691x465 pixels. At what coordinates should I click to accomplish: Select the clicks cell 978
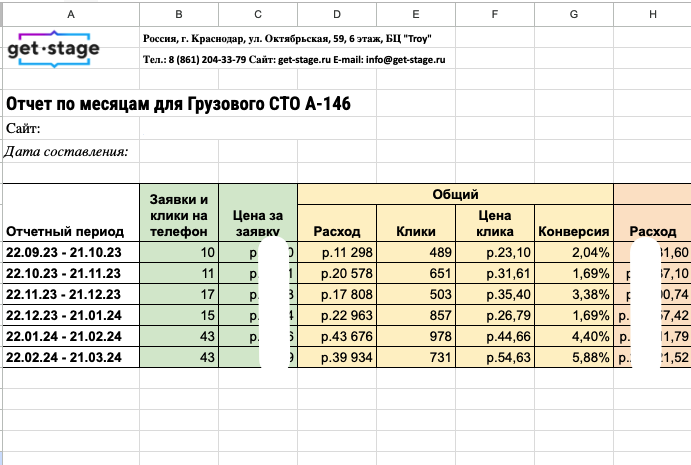[416, 336]
